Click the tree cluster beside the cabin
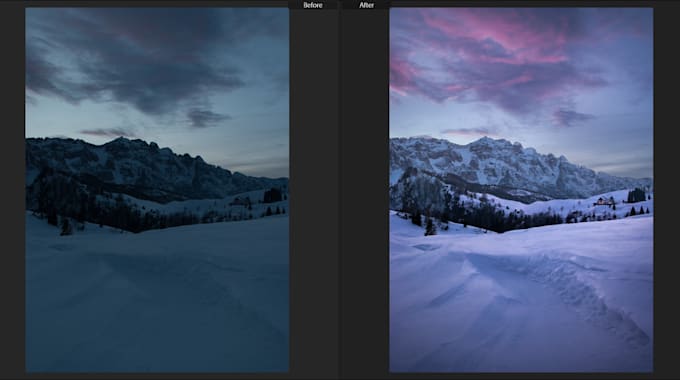Viewport: 680px width, 380px height. point(636,195)
